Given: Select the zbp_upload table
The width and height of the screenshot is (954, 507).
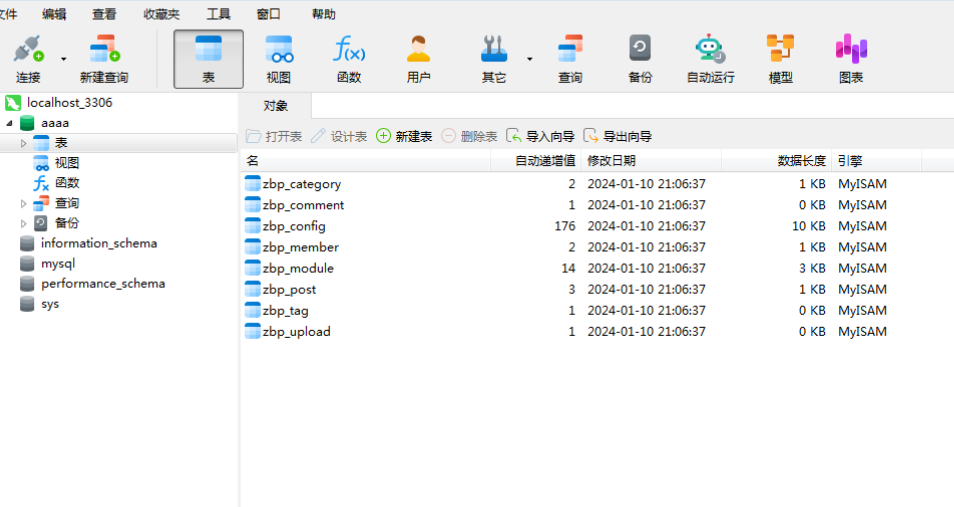Looking at the screenshot, I should point(296,332).
